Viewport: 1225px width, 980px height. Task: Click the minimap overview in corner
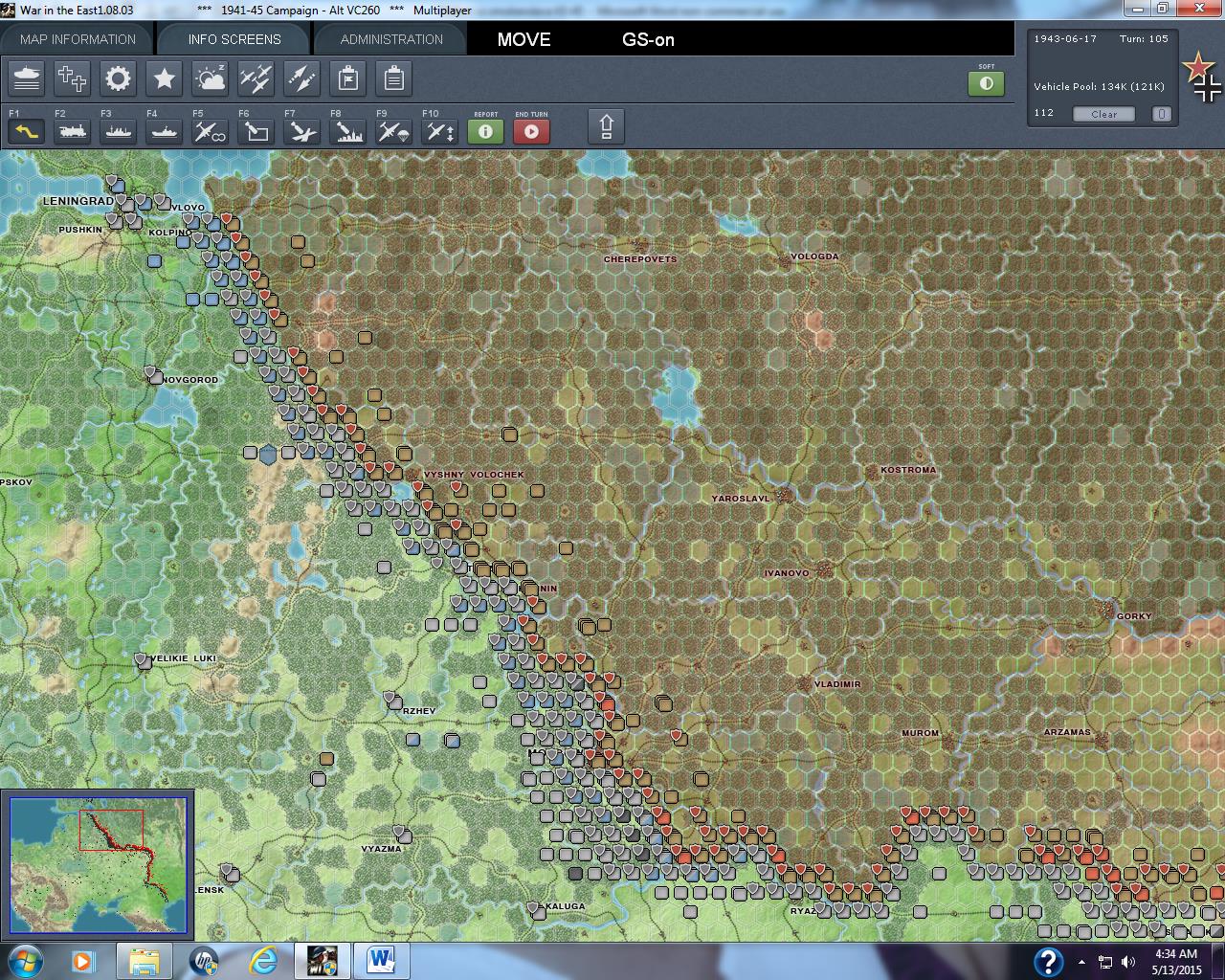coord(98,864)
